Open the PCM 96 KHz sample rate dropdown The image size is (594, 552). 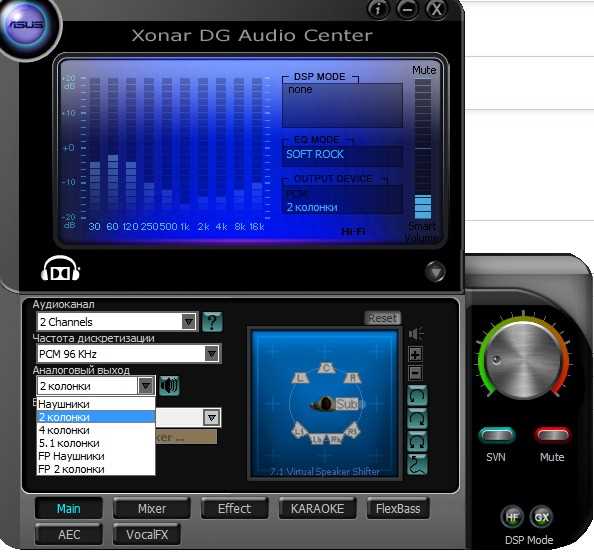(x=128, y=354)
